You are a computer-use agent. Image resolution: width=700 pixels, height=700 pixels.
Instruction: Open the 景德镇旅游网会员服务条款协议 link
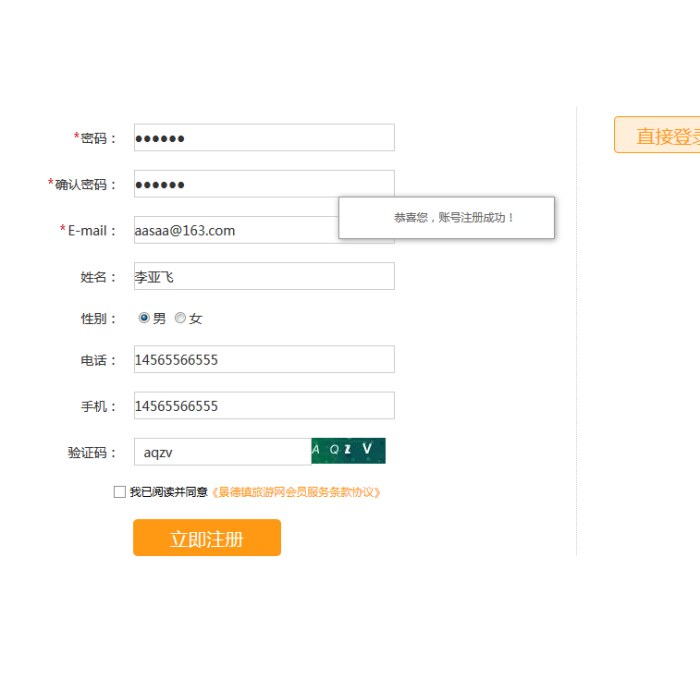296,492
